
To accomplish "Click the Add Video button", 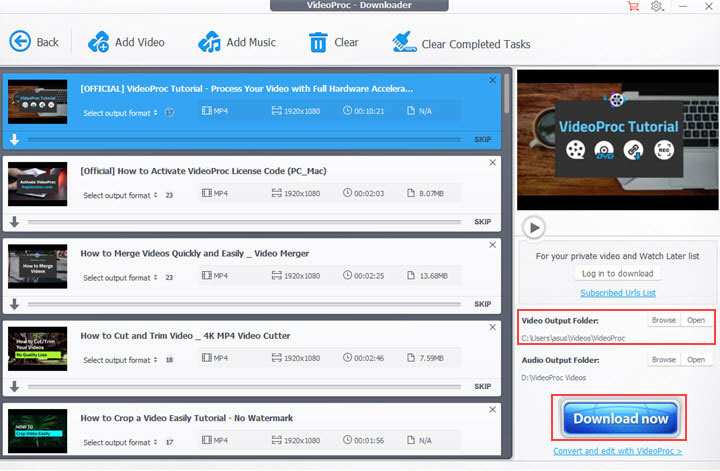I will 126,42.
